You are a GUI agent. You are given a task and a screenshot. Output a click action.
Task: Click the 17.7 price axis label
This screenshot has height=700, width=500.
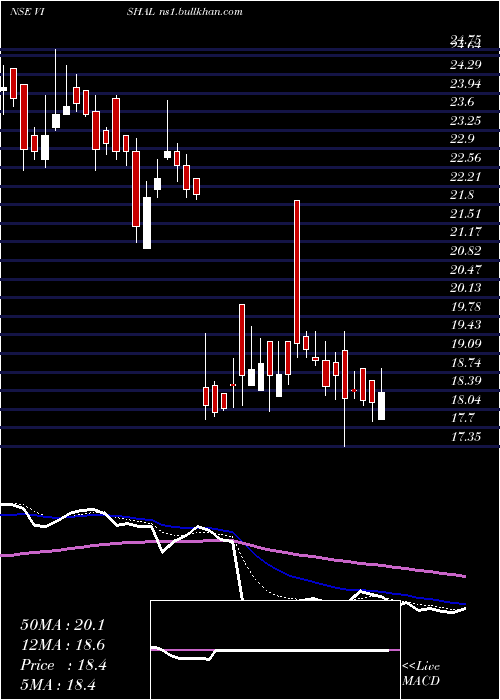click(462, 418)
